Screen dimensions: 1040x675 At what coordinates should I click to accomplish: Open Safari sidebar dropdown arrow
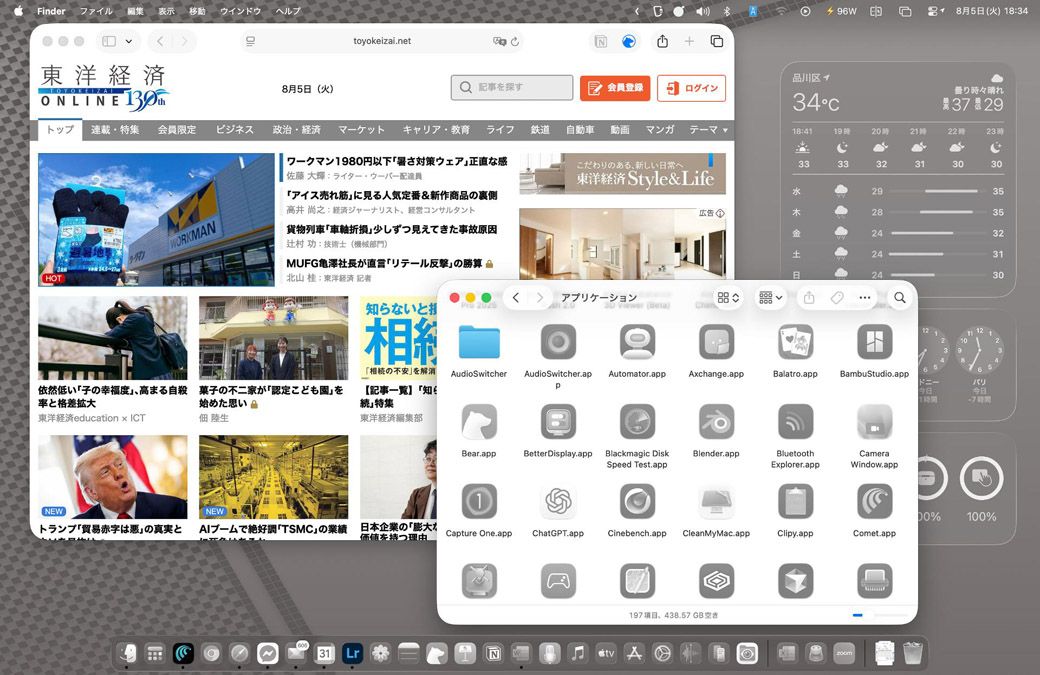pyautogui.click(x=129, y=41)
